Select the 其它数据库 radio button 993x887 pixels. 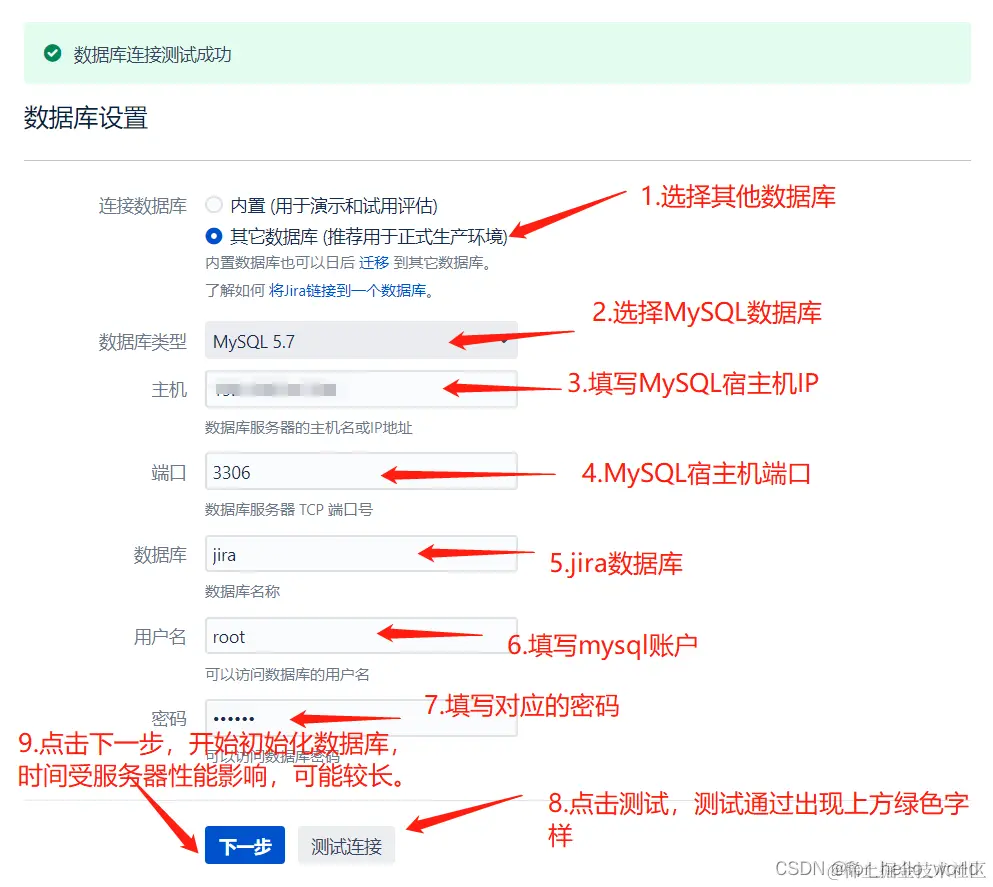[214, 237]
